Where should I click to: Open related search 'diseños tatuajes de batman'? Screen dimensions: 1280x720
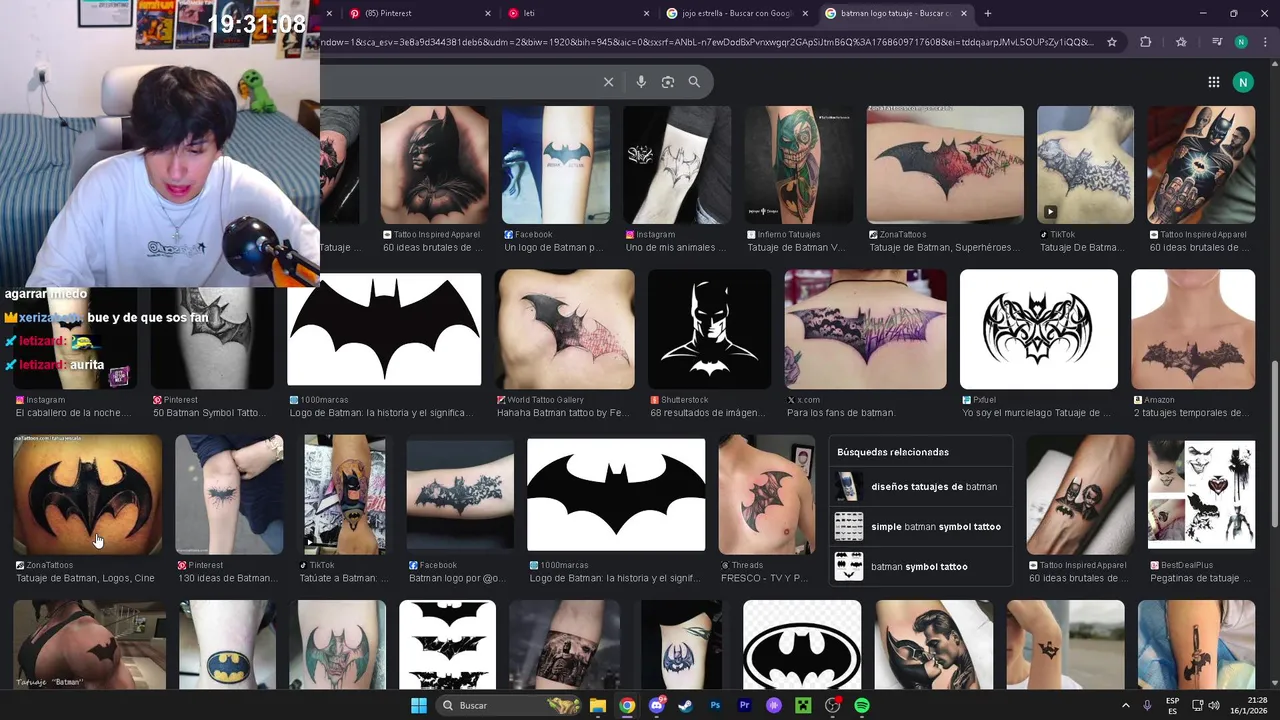tap(920, 487)
